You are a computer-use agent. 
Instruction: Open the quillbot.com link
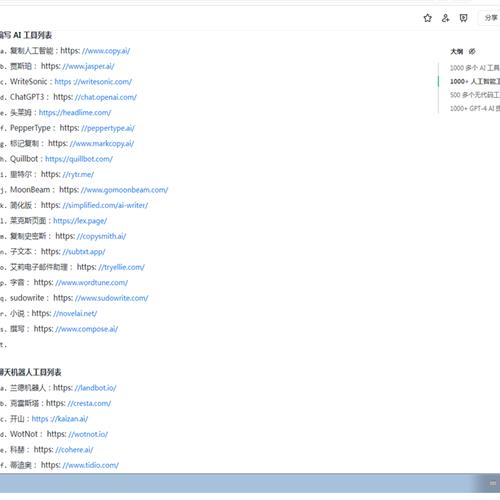tap(79, 159)
